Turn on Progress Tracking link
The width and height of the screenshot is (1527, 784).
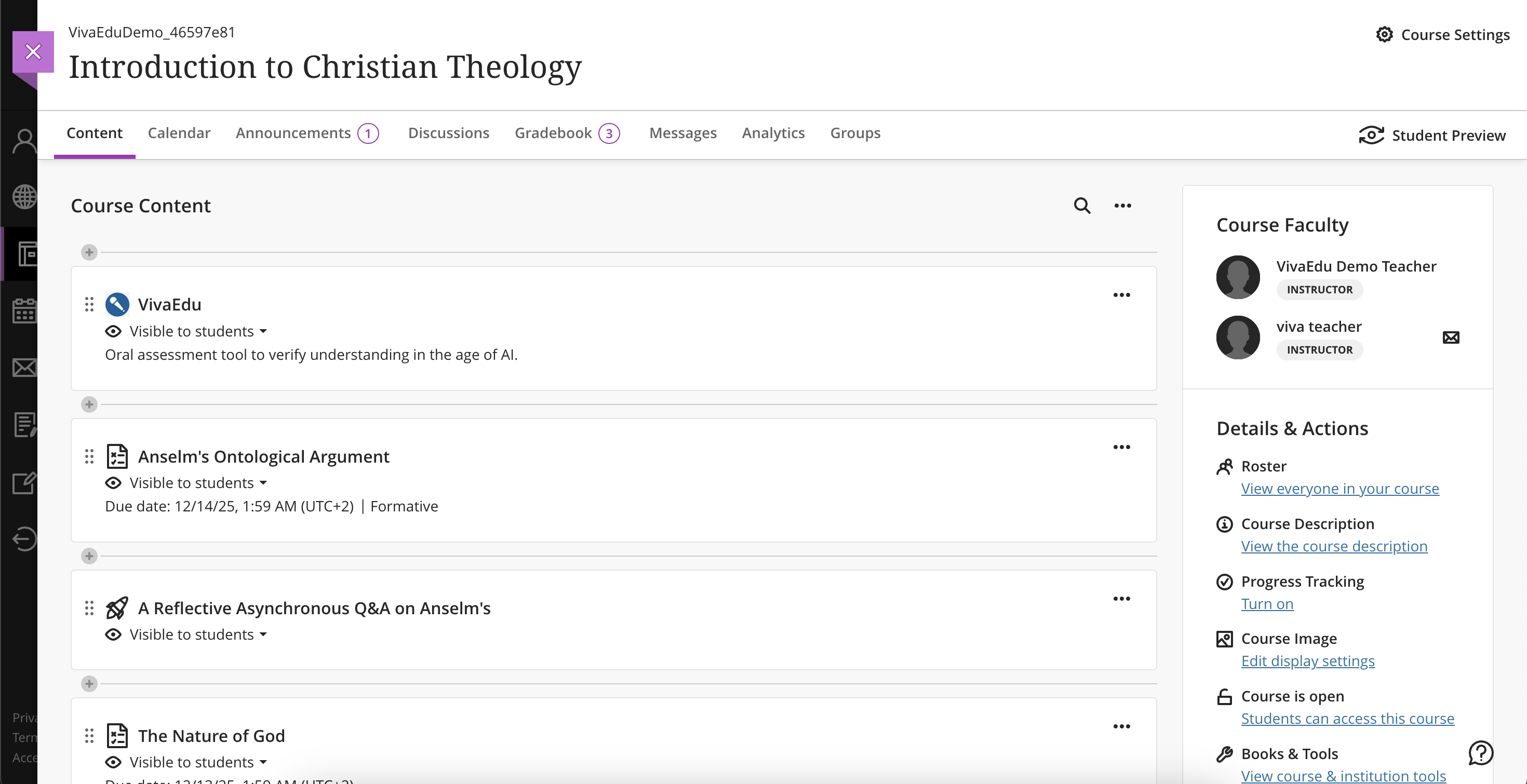[1267, 604]
